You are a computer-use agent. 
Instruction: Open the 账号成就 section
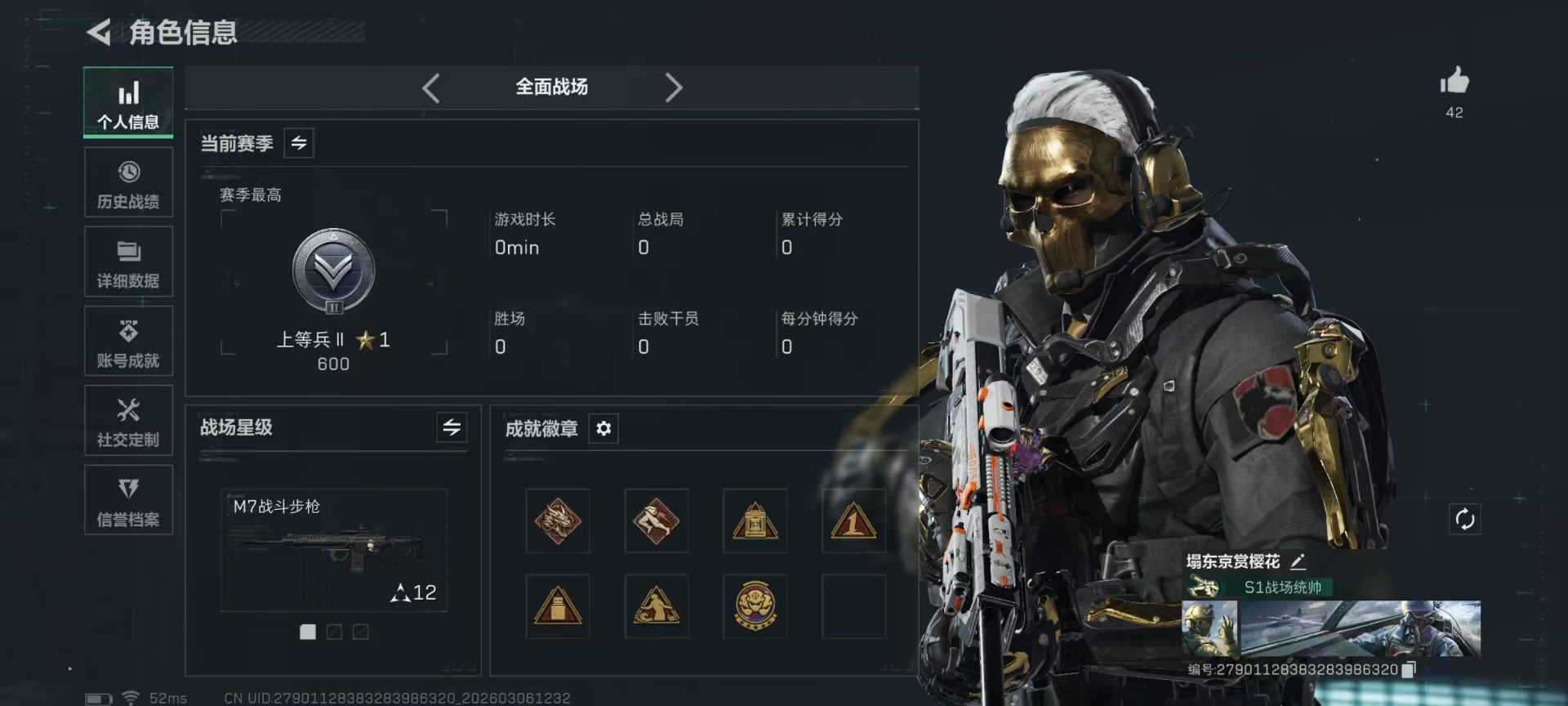tap(128, 341)
